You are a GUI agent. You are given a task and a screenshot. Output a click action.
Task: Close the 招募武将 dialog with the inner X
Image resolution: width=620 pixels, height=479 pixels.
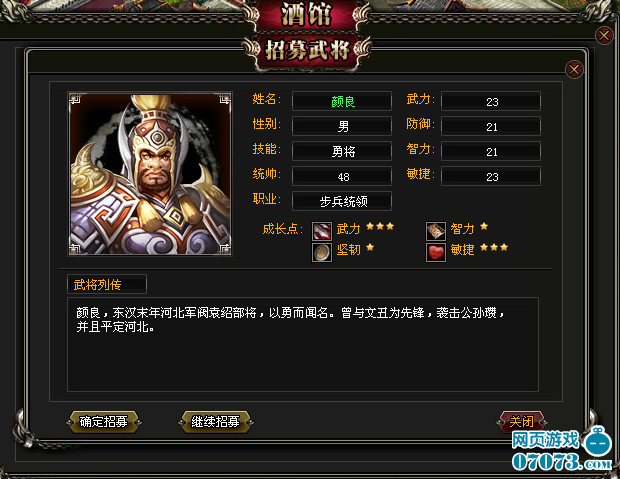574,70
